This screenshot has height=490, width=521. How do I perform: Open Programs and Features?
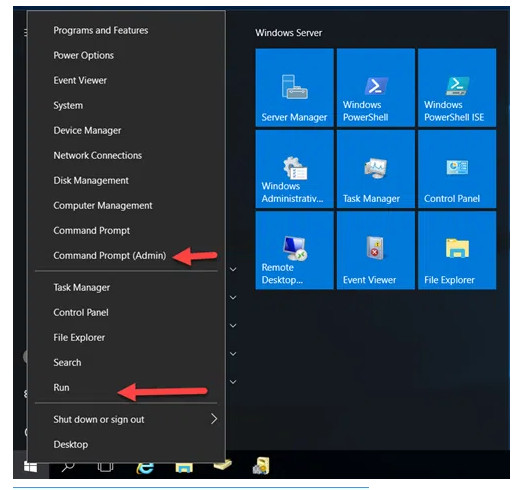(126, 30)
